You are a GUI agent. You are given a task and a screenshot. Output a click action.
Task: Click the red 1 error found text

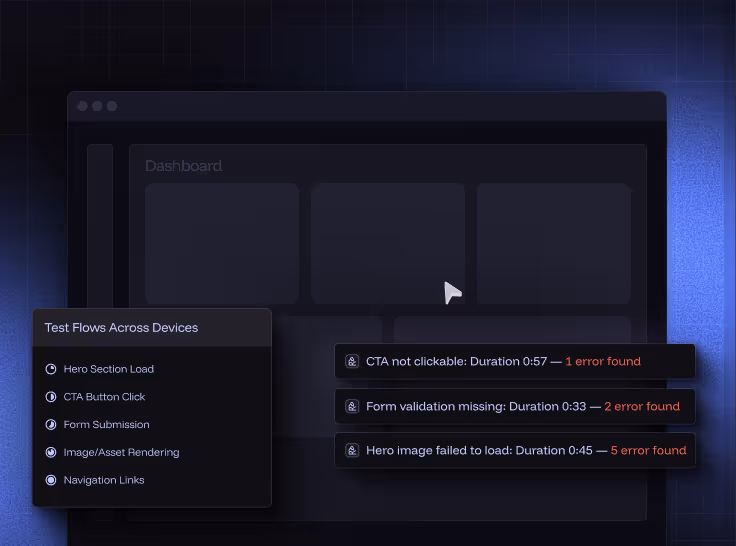603,361
